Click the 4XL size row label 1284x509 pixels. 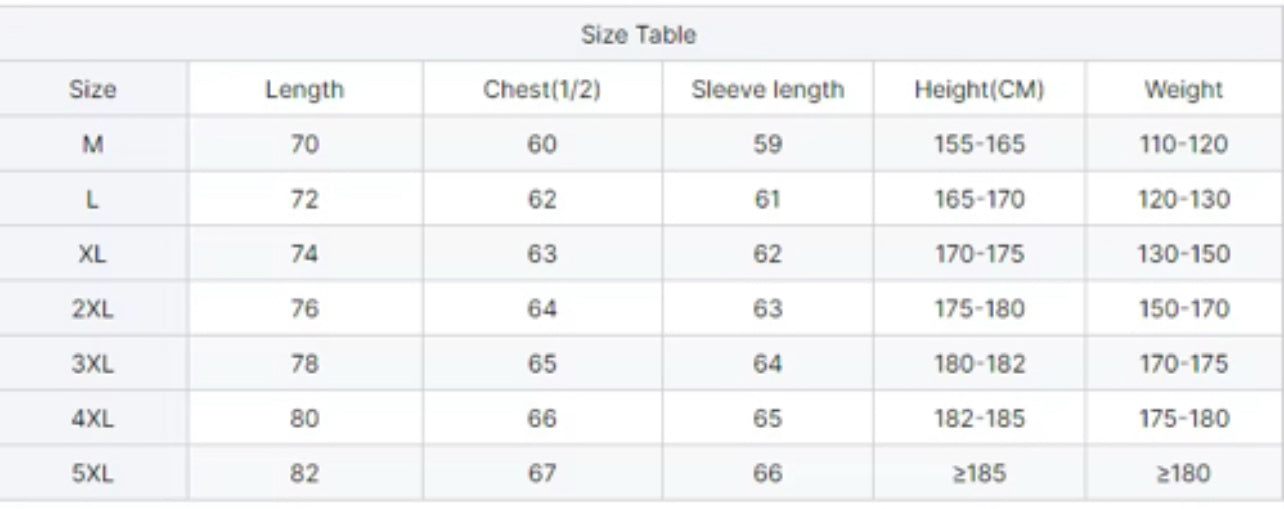92,418
